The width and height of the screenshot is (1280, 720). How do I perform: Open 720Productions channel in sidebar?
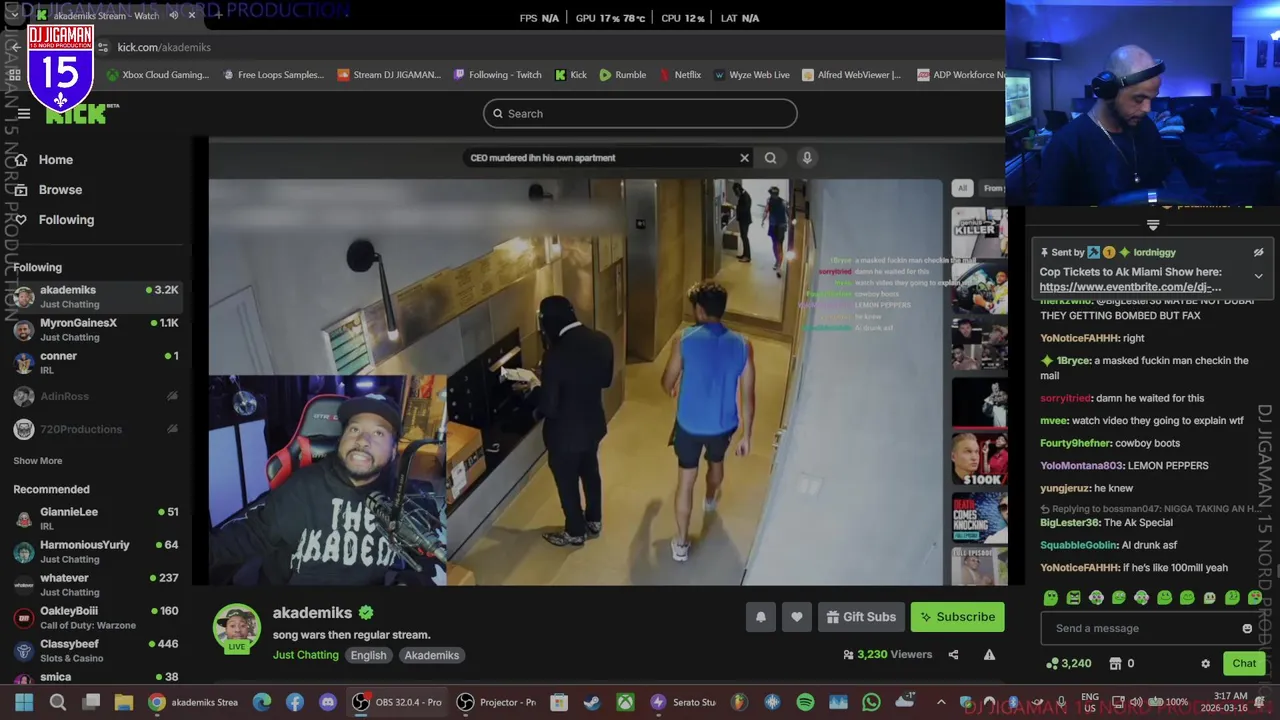coord(96,429)
